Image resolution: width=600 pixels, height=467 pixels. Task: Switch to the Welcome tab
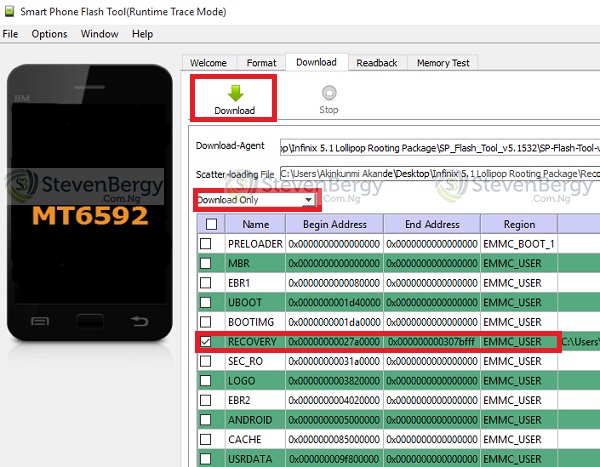point(209,63)
